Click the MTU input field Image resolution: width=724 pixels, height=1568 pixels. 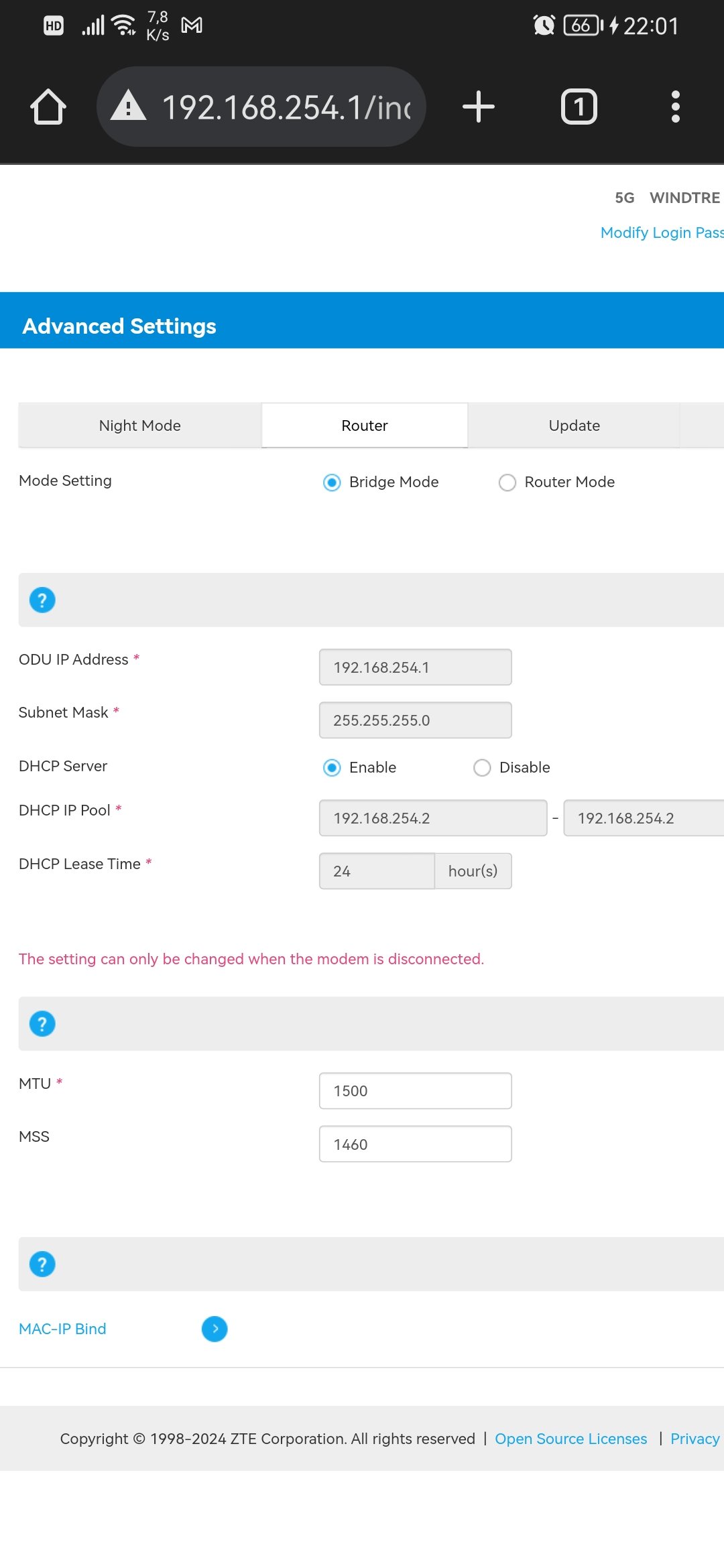415,1091
